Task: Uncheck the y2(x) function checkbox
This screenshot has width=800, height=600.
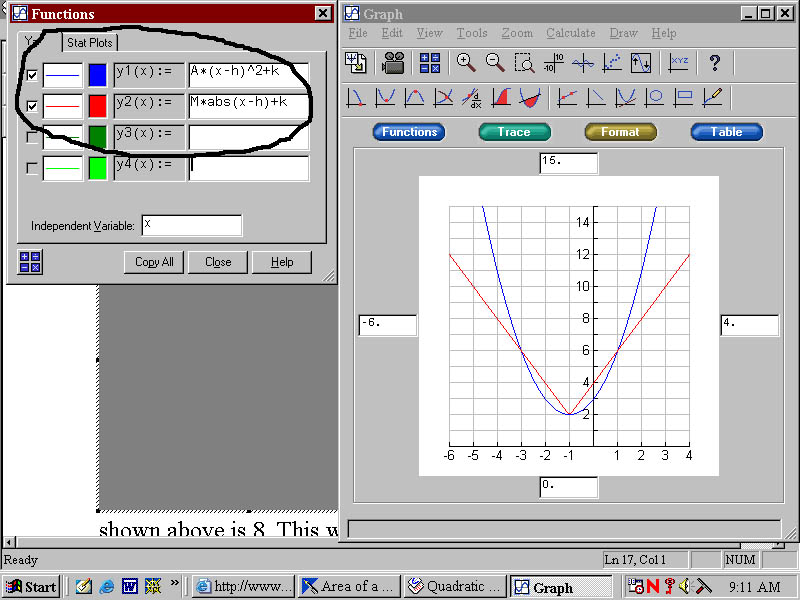Action: [x=32, y=105]
